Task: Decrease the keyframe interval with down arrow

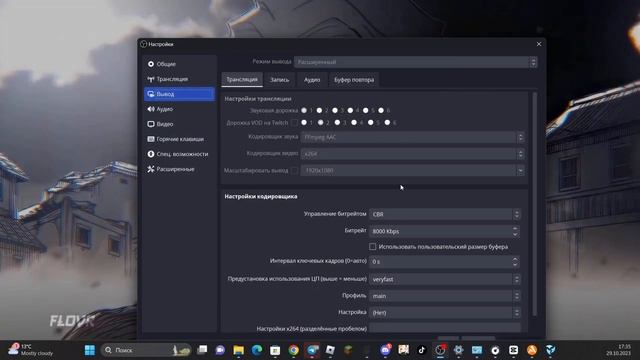Action: 515,264
